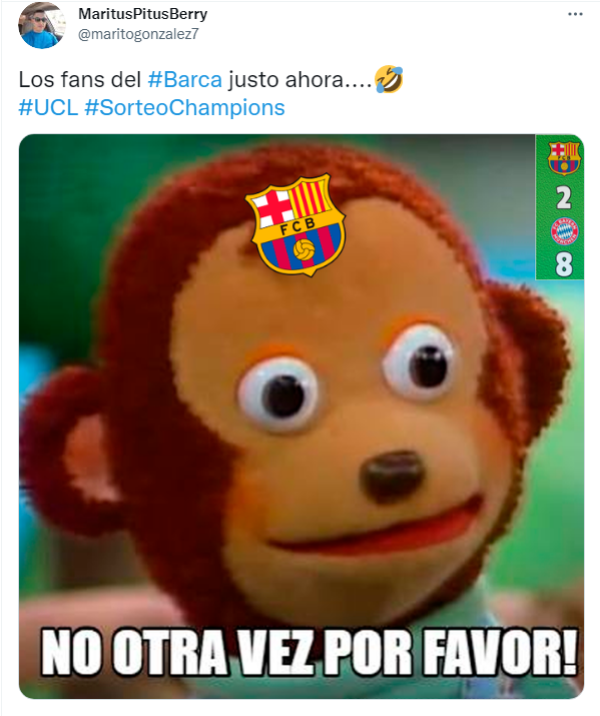
Task: Click the MaritusPitusBerry profile avatar
Action: click(x=42, y=25)
